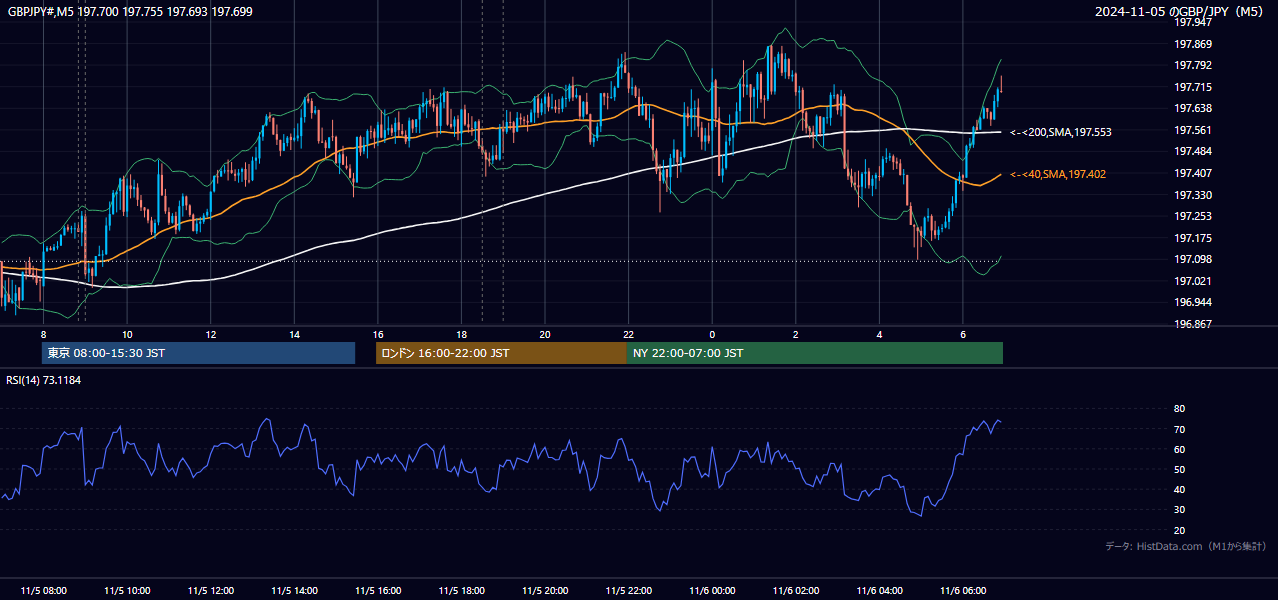Click the bottom time label 11/6 02:00

coord(795,590)
